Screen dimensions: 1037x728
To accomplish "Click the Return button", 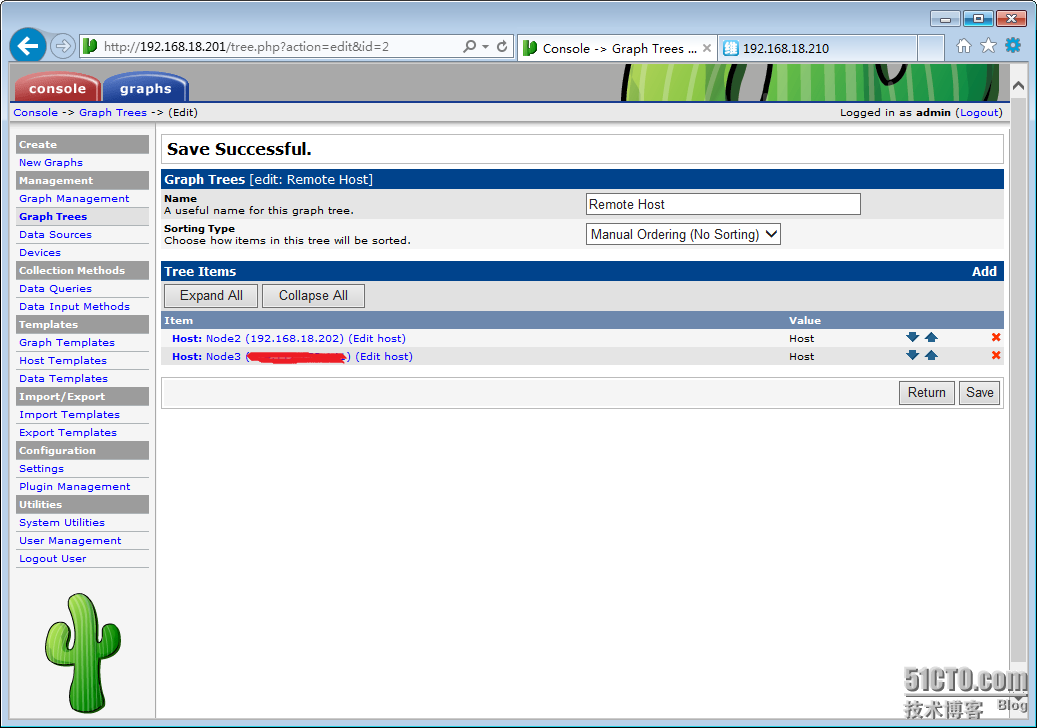I will click(927, 393).
